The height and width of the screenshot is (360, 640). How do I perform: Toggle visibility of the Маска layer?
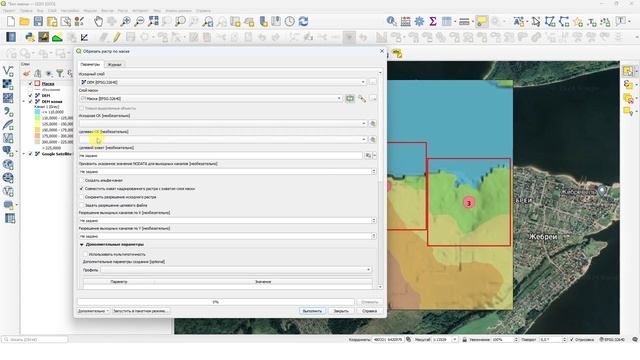[30, 83]
